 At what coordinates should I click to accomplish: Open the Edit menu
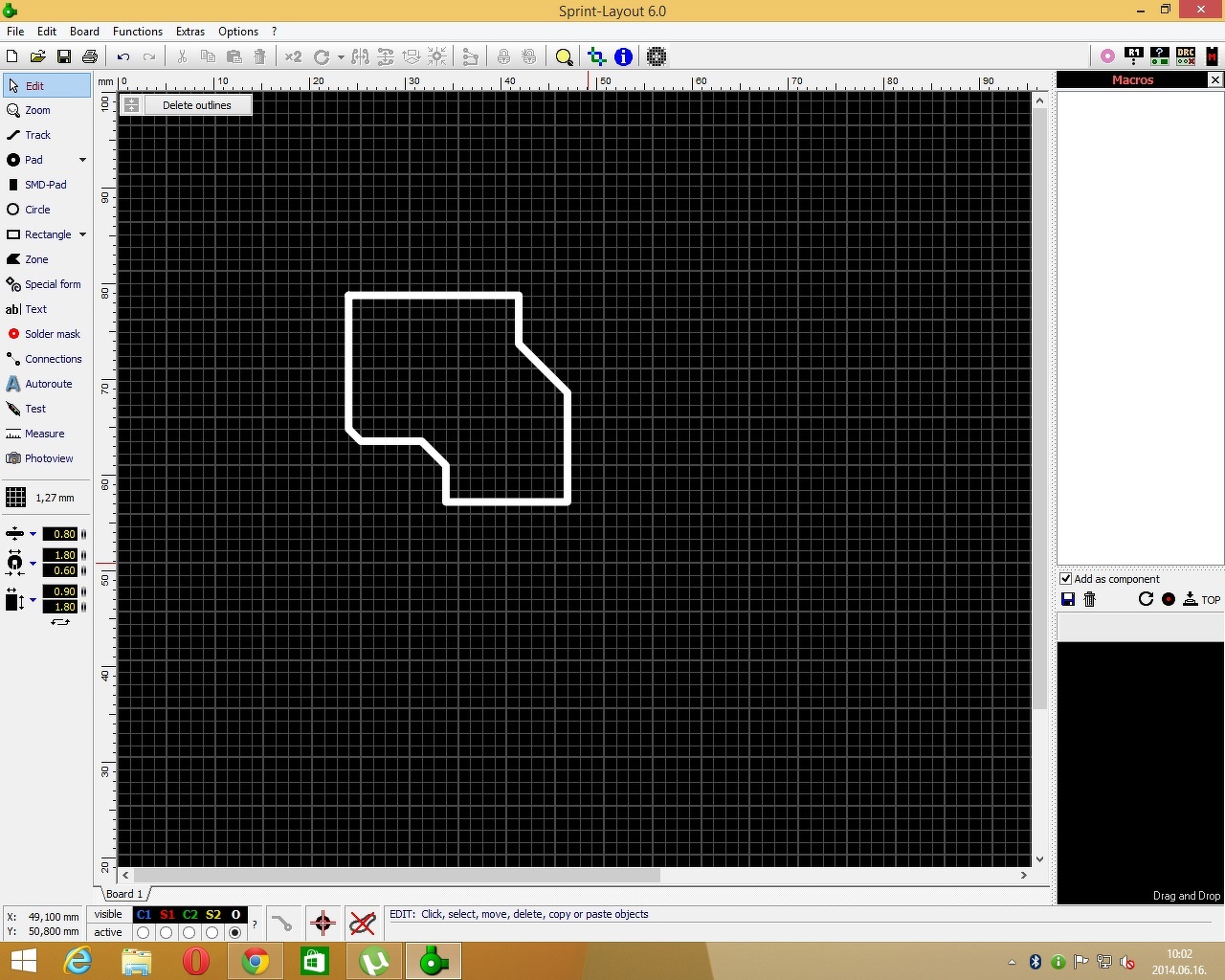click(47, 32)
